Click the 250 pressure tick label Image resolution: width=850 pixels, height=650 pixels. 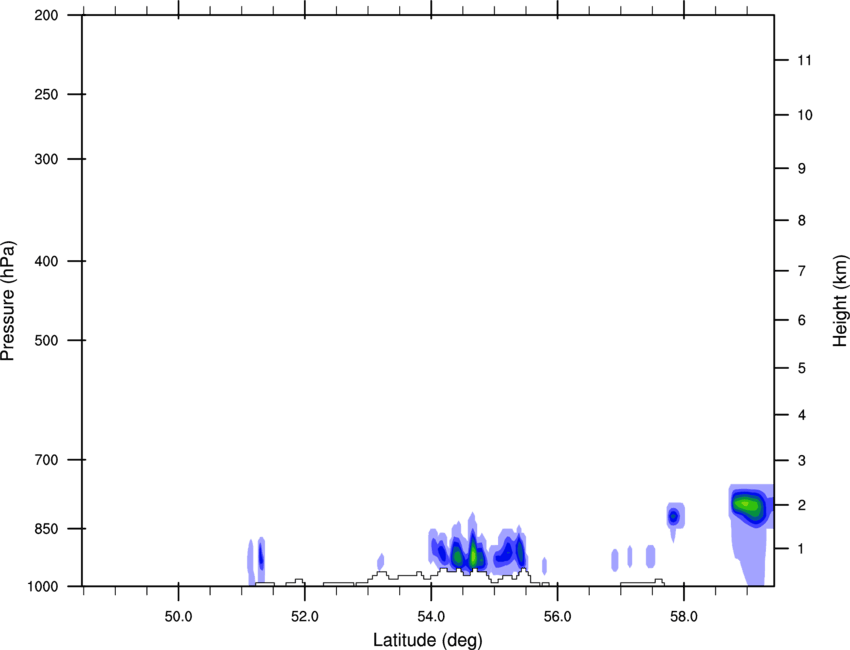click(46, 94)
